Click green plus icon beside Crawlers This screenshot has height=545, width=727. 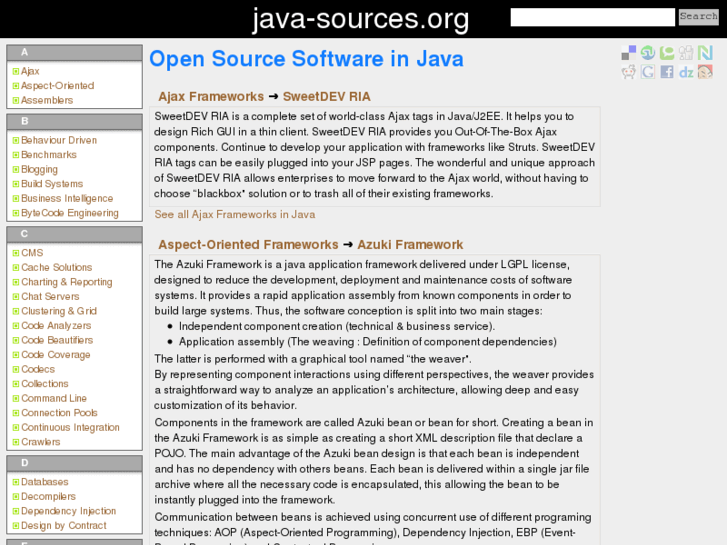(16, 442)
